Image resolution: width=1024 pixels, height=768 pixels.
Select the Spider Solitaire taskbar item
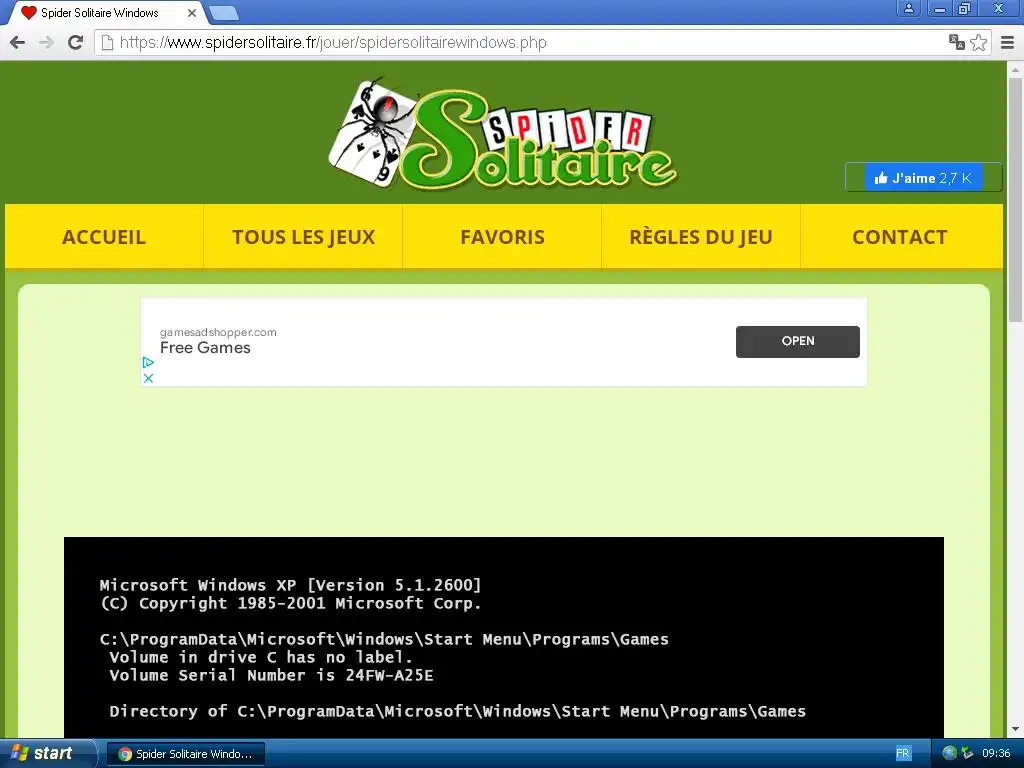click(185, 754)
